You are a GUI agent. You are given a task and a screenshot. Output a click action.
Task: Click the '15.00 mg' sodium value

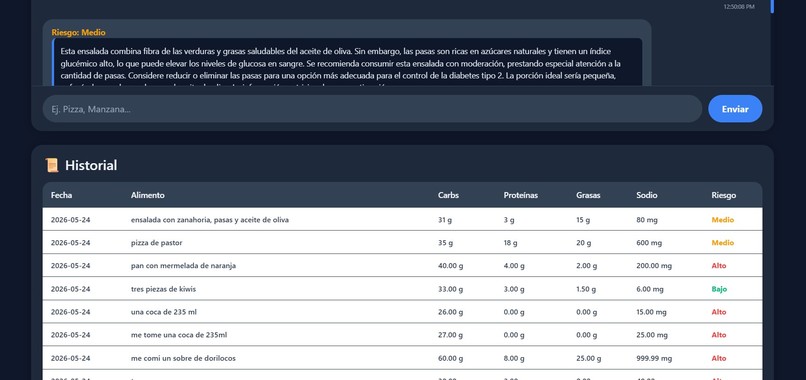tap(651, 313)
